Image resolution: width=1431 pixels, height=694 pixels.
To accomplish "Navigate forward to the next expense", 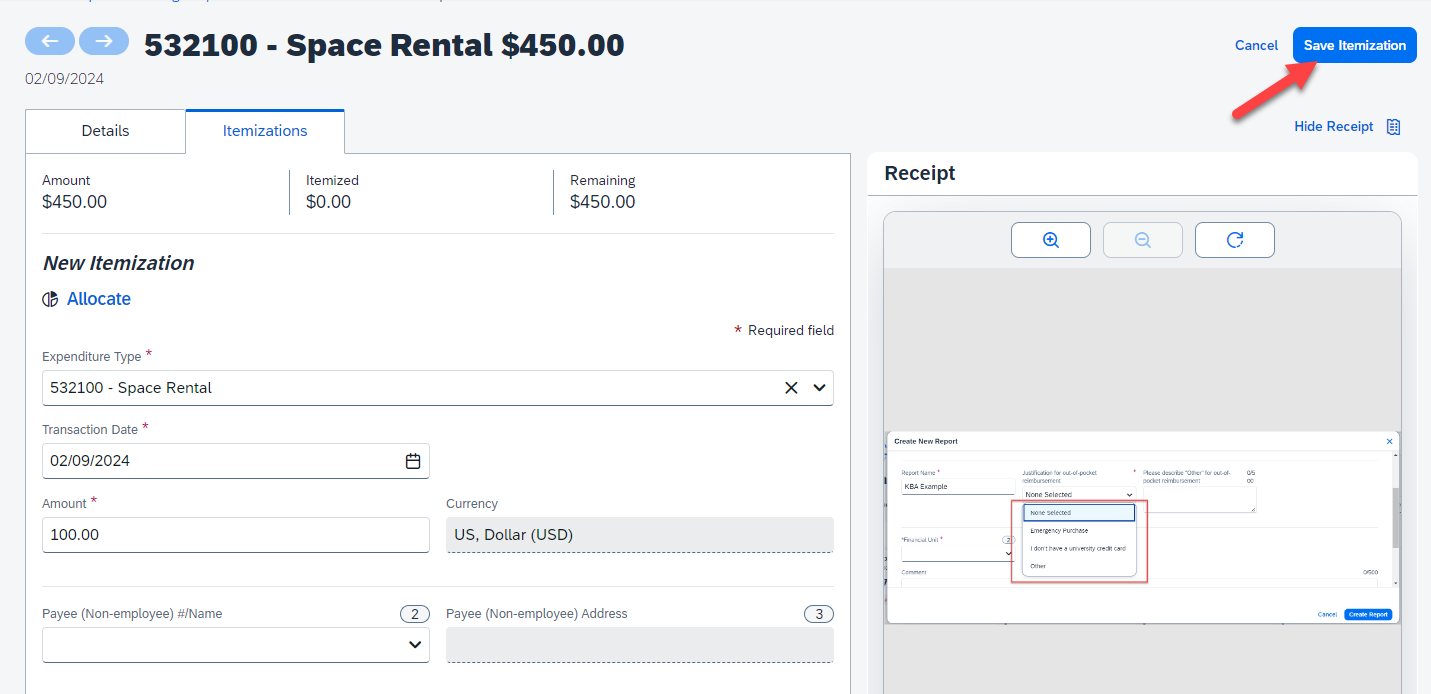I will click(104, 41).
